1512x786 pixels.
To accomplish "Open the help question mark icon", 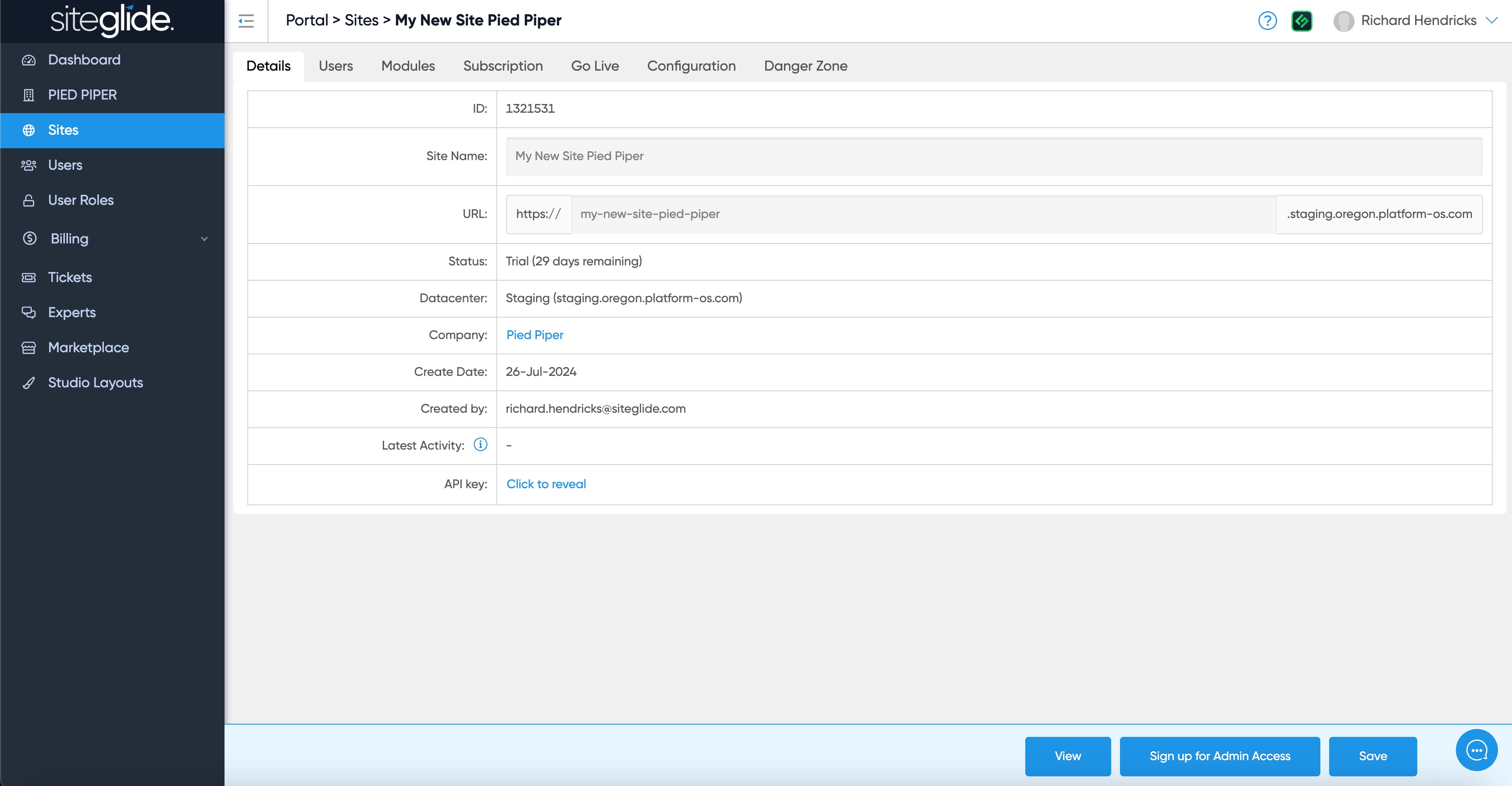I will [1267, 21].
